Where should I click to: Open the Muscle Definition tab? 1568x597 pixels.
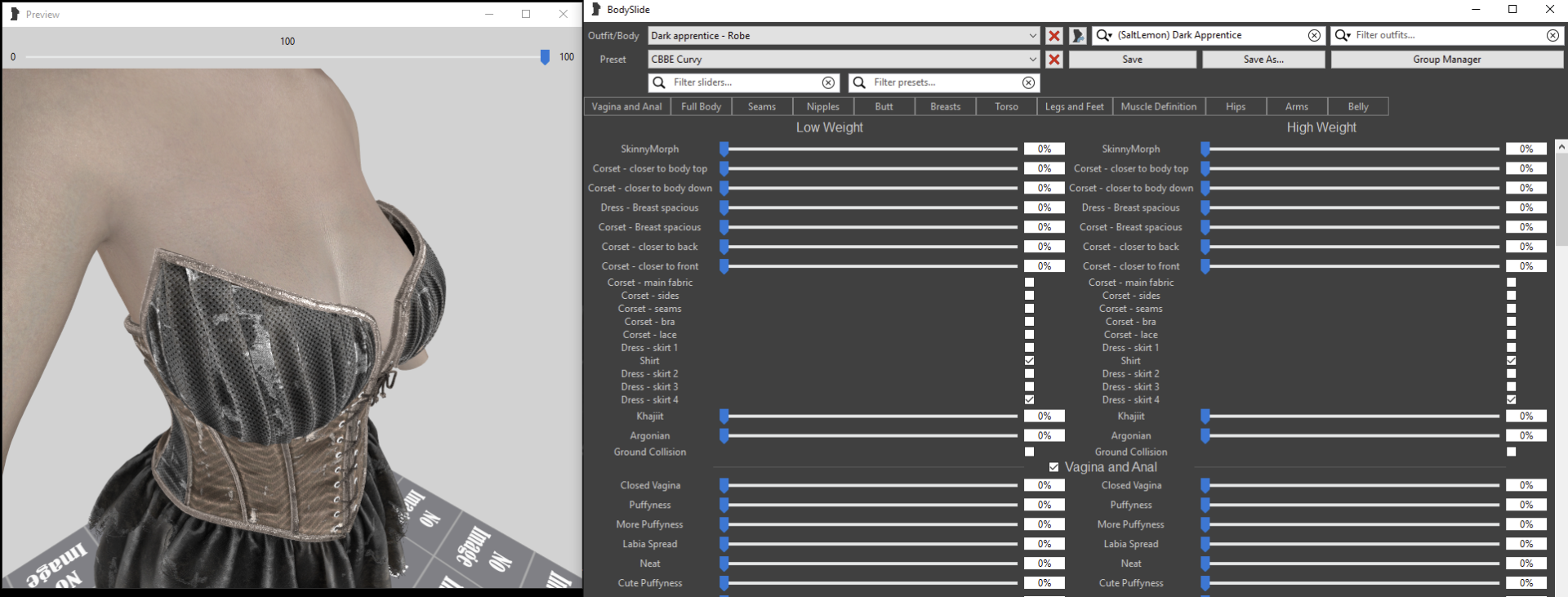tap(1159, 107)
